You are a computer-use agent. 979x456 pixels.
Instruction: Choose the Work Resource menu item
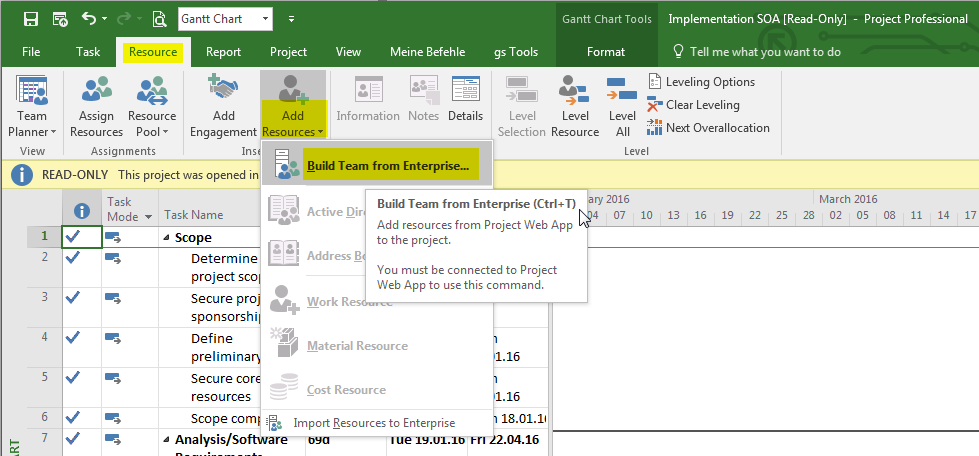click(377, 302)
